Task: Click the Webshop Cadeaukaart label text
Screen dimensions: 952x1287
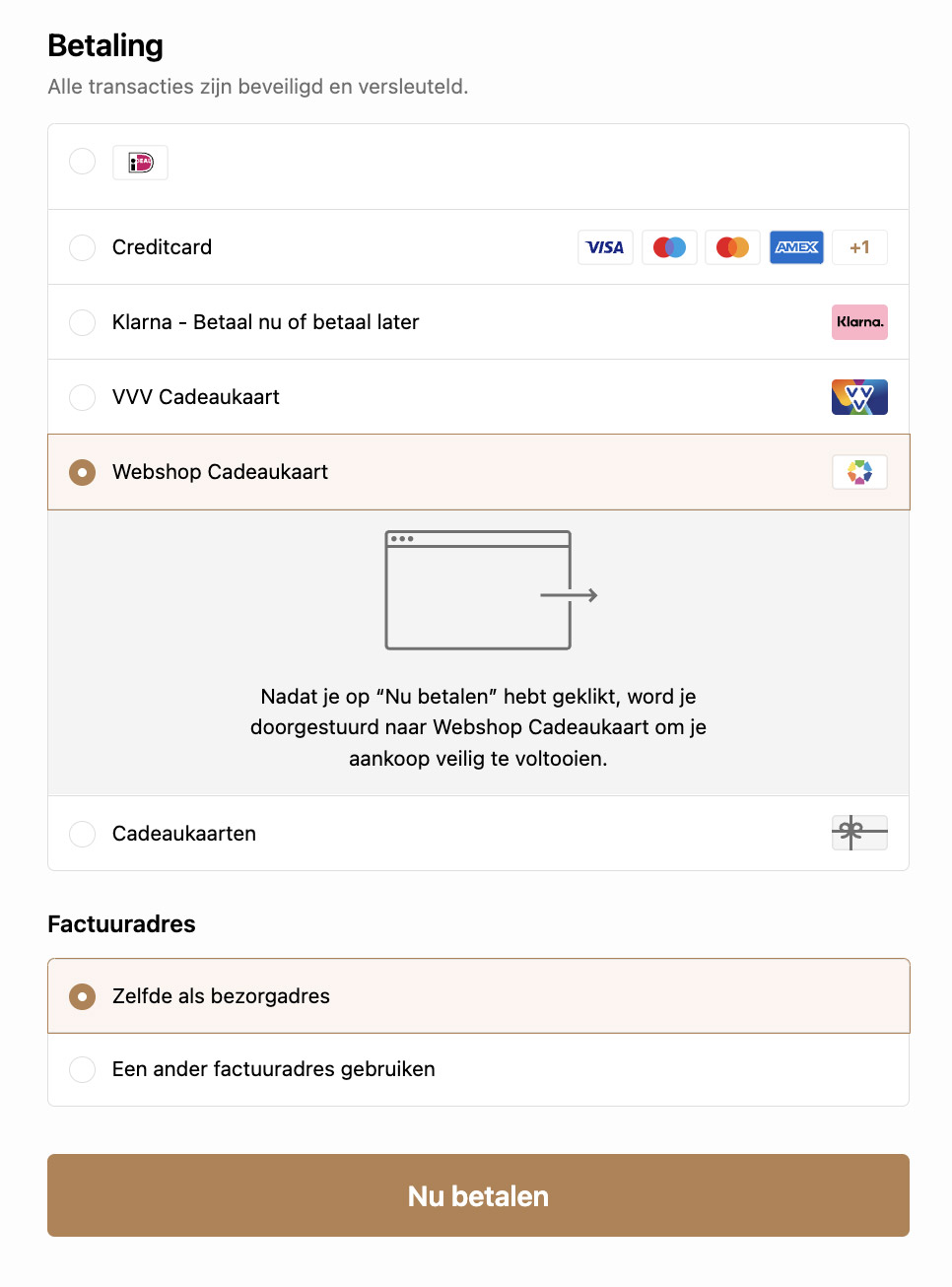Action: [220, 472]
